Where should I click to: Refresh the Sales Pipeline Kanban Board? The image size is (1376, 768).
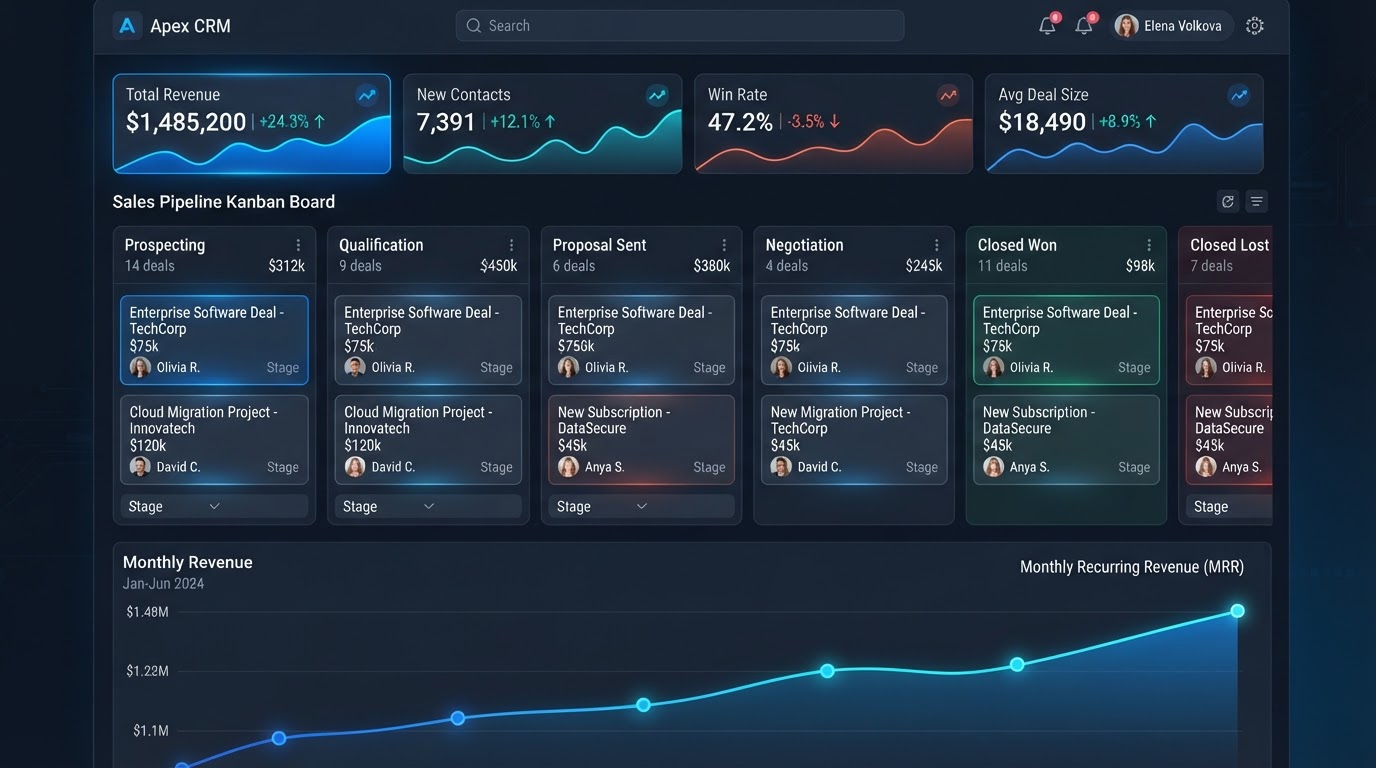pos(1228,202)
